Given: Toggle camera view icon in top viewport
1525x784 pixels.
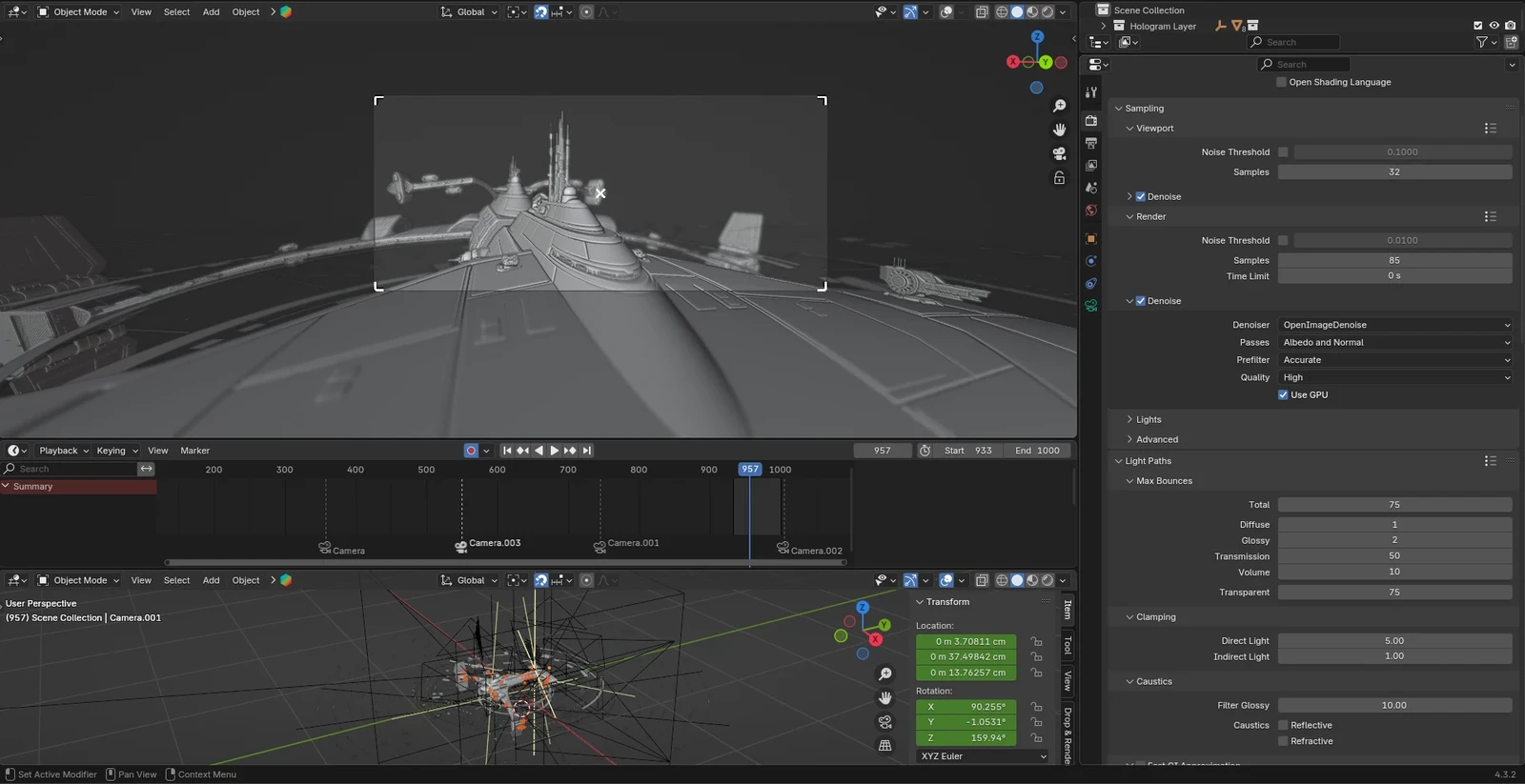Looking at the screenshot, I should click(1059, 153).
